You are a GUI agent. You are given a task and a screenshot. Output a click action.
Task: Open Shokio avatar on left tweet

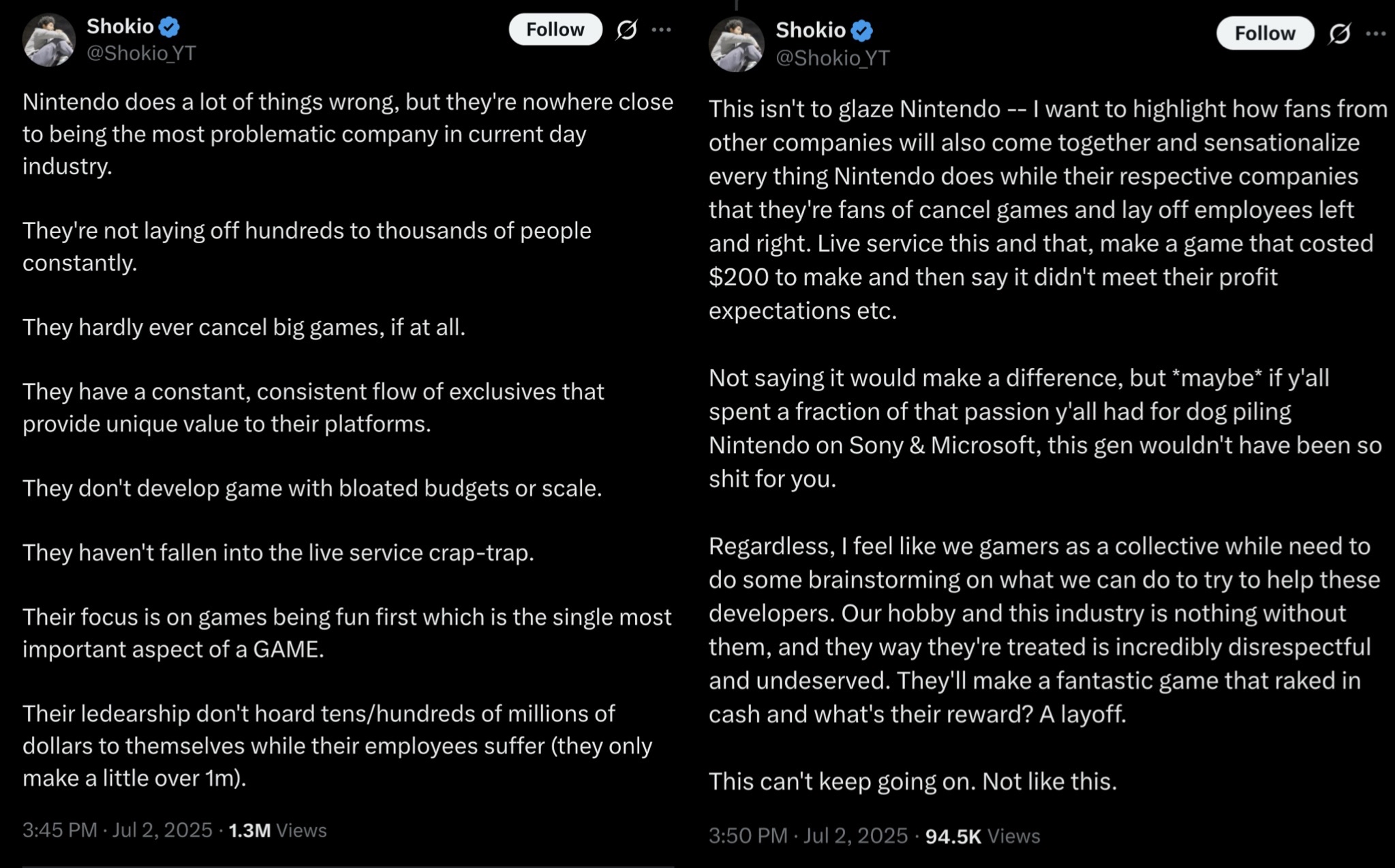tap(49, 40)
